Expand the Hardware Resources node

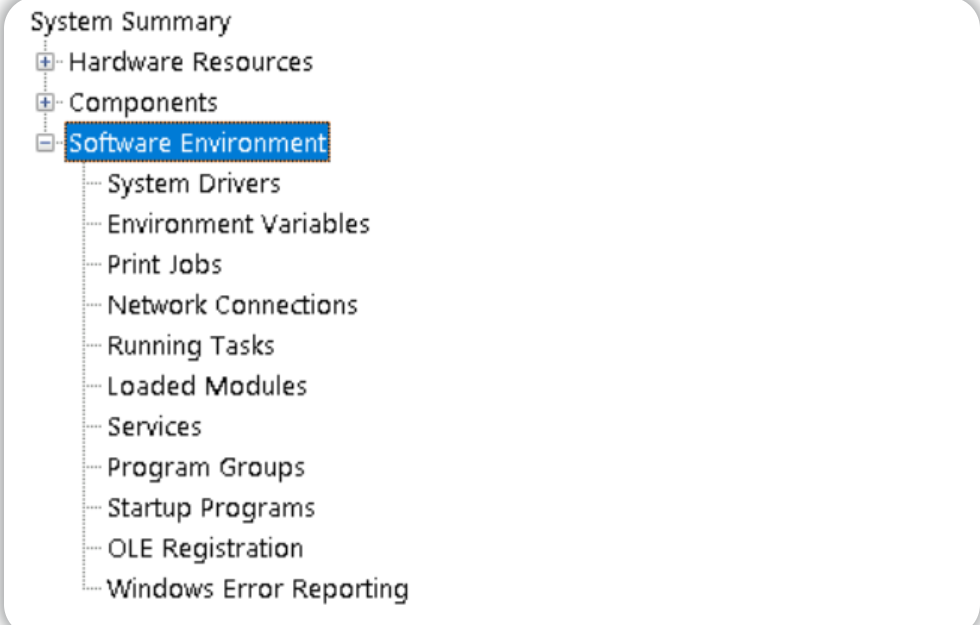click(x=45, y=62)
